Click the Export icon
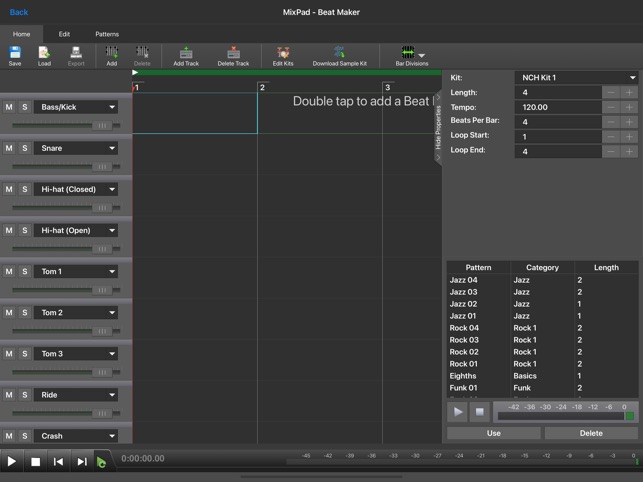 pyautogui.click(x=76, y=56)
